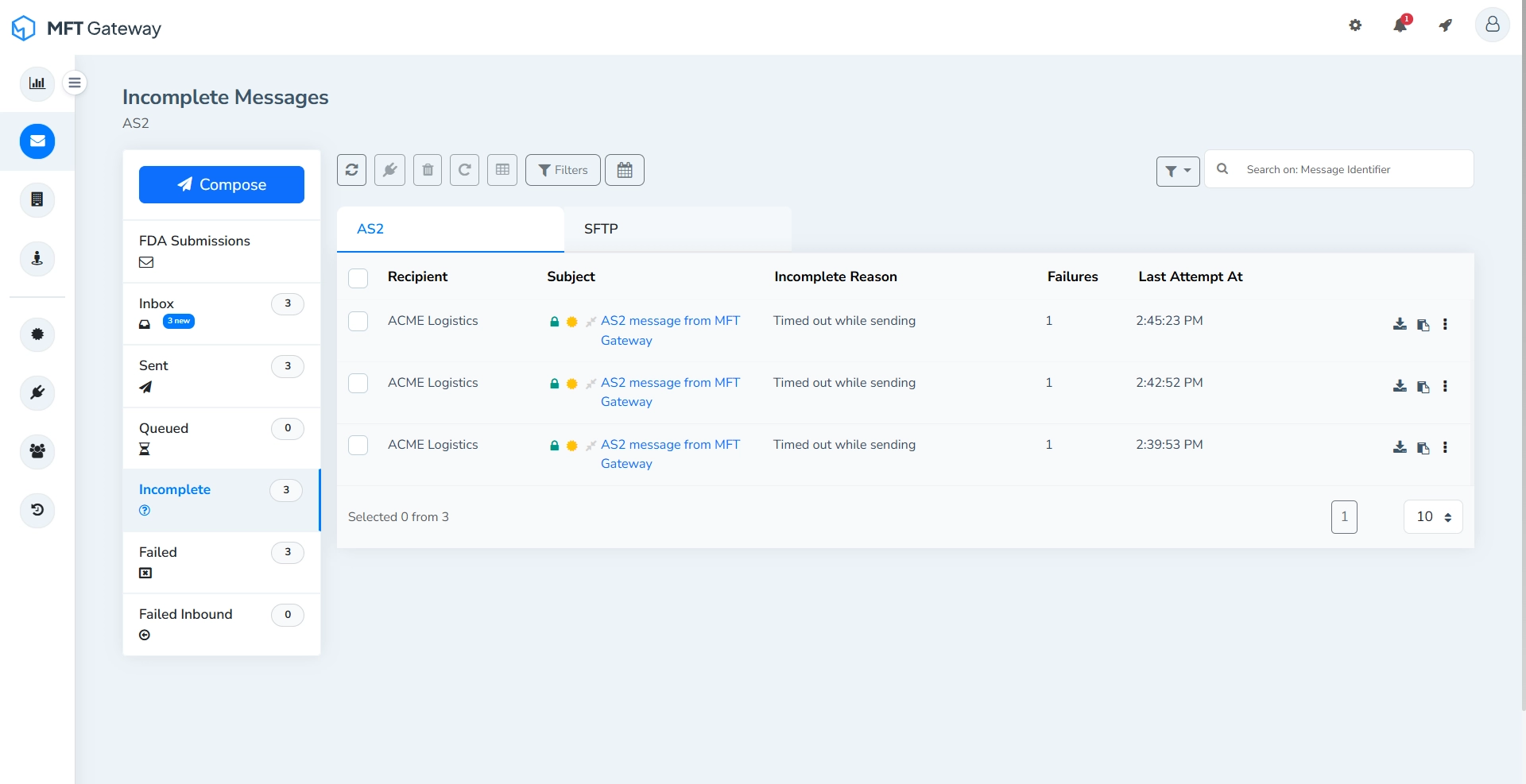Download the 2:39:53 PM message
This screenshot has height=784, width=1526.
[x=1400, y=447]
